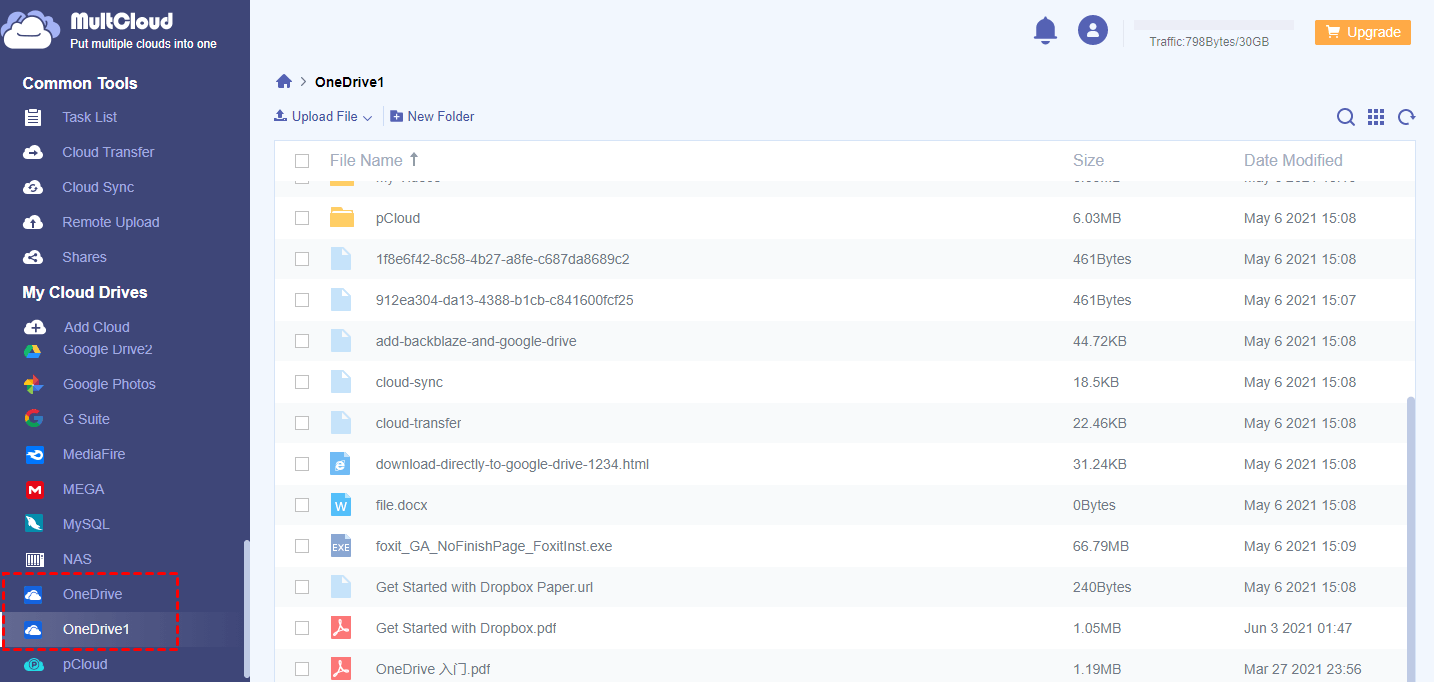
Task: Click the New Folder button
Action: tap(432, 117)
